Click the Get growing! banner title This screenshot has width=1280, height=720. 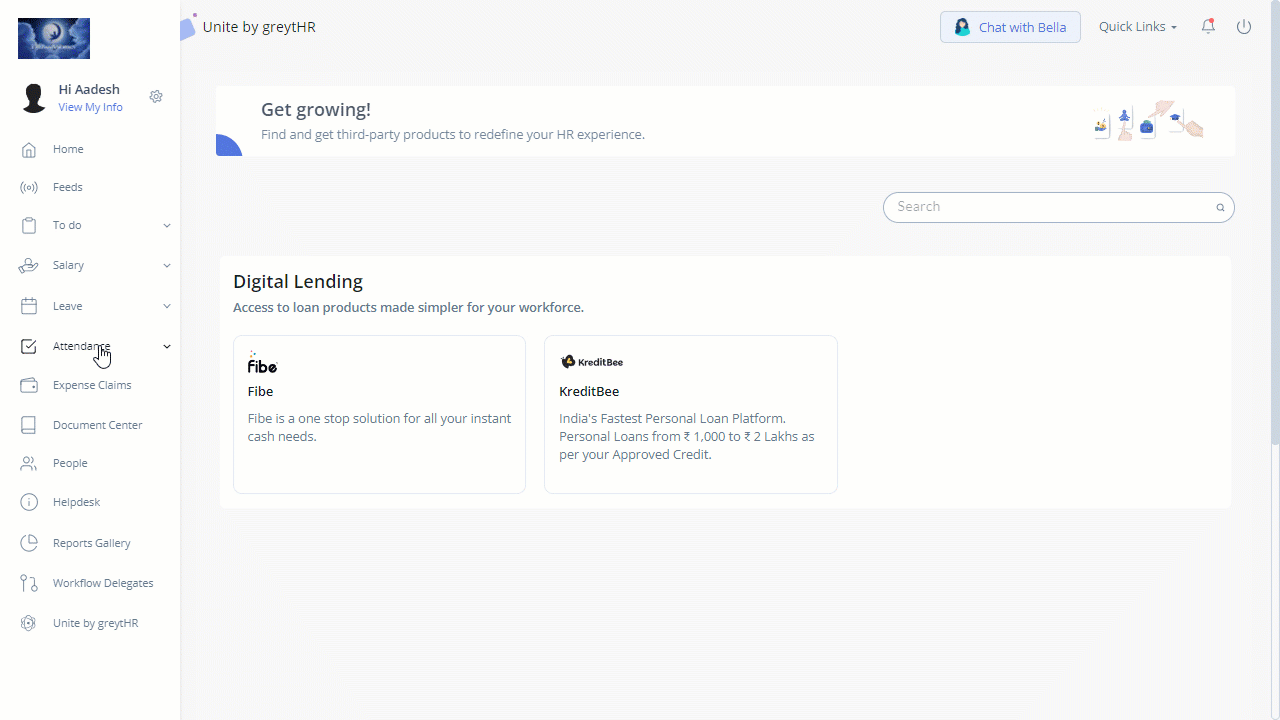pos(316,109)
